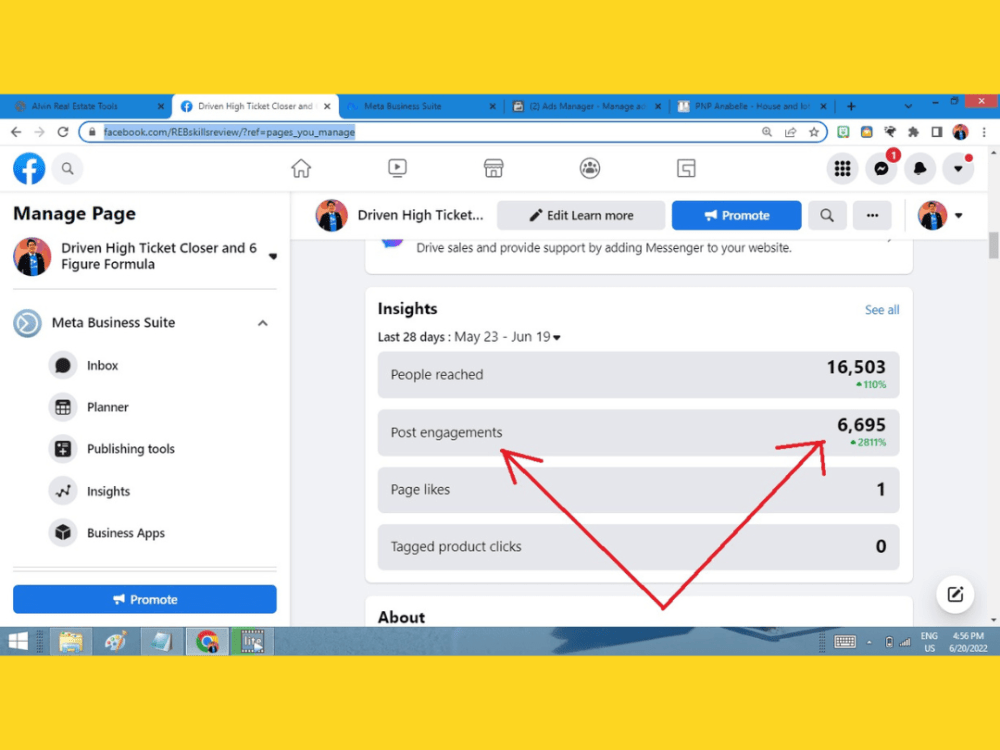The height and width of the screenshot is (750, 1000).
Task: Bookmark this page with star icon
Action: (x=814, y=132)
